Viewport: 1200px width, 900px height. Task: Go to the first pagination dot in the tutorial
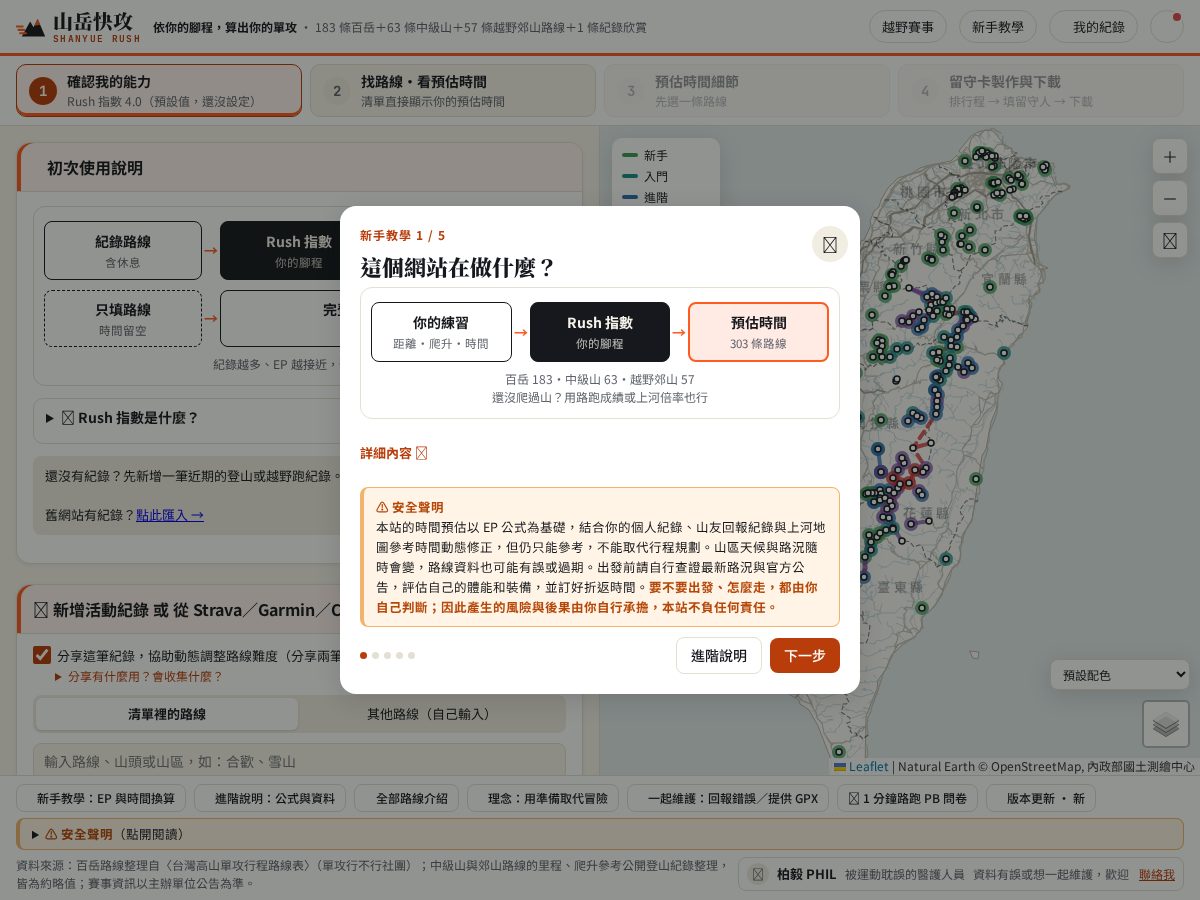[364, 656]
